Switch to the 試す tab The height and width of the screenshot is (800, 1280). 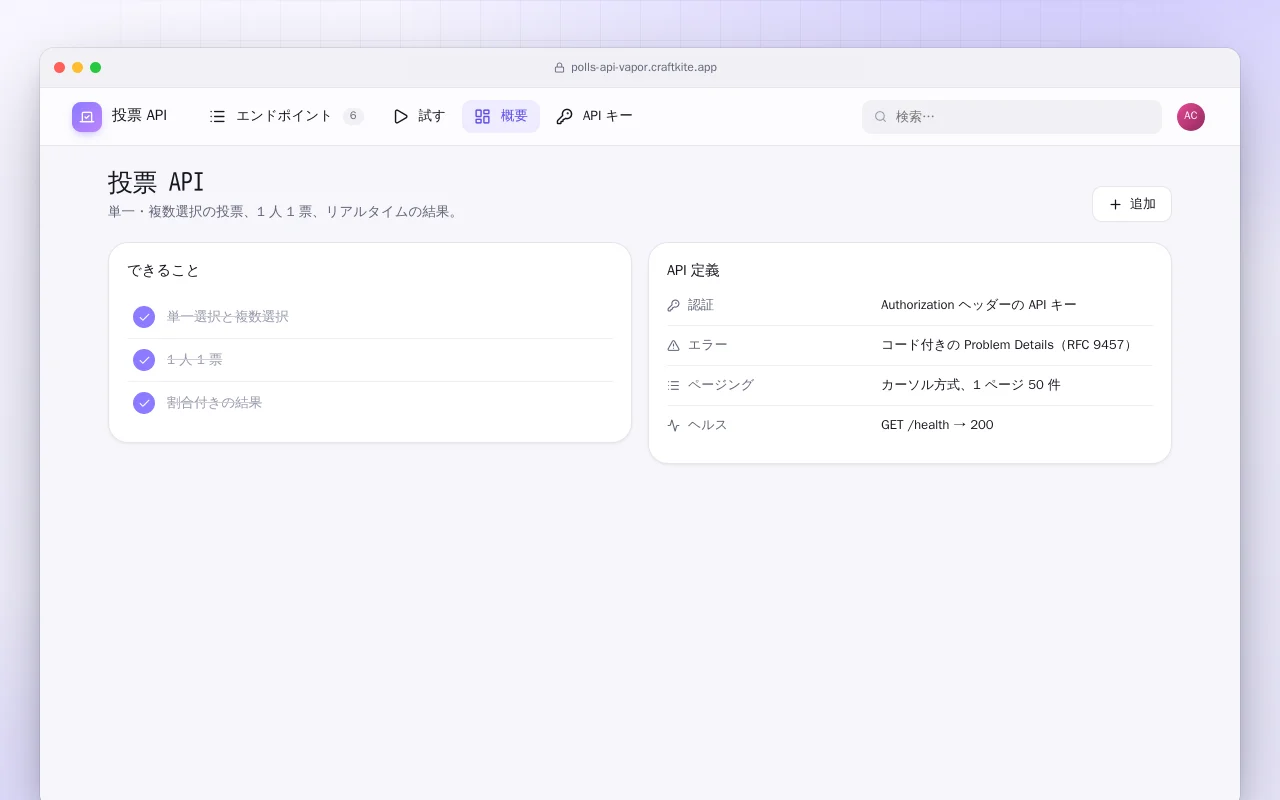click(419, 116)
